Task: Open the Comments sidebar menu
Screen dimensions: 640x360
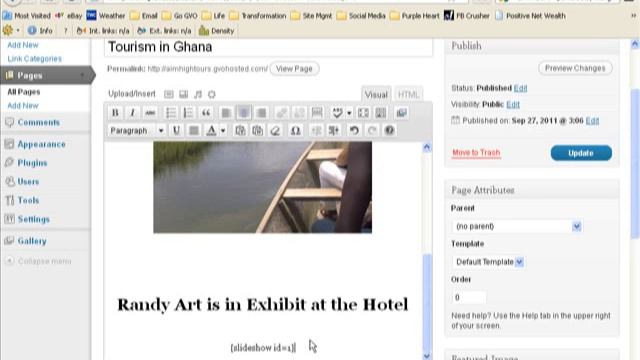Action: pyautogui.click(x=39, y=122)
